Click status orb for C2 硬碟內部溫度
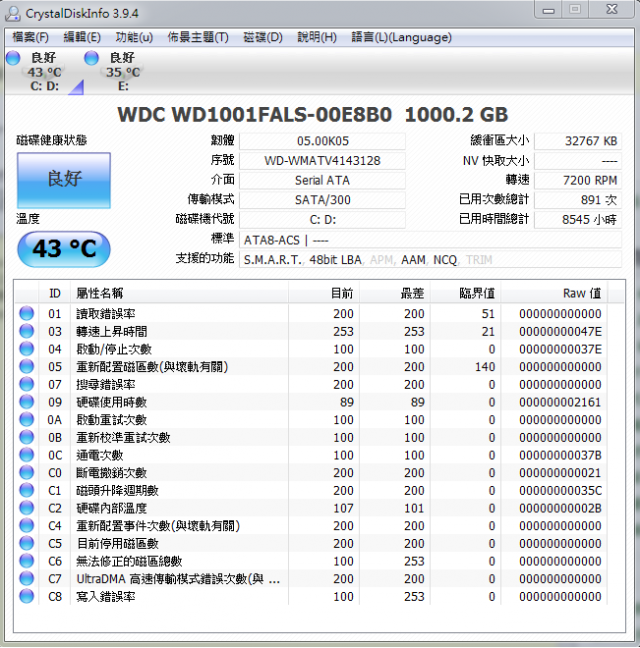This screenshot has height=648, width=640. pos(26,508)
